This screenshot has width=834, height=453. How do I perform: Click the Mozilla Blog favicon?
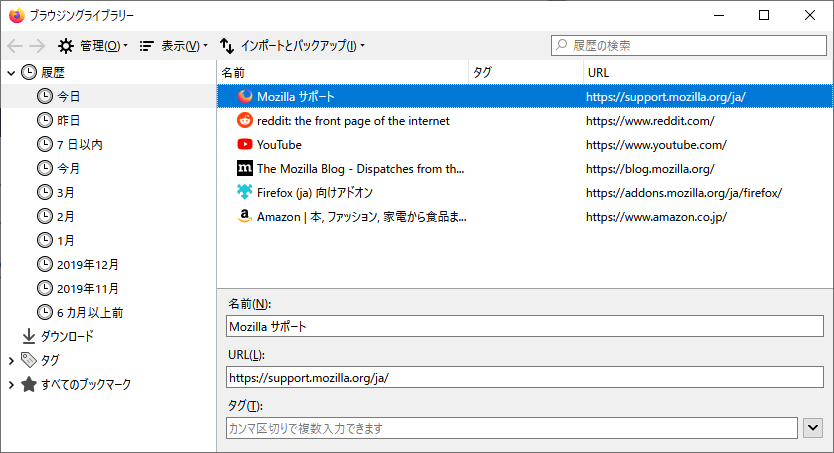click(245, 168)
